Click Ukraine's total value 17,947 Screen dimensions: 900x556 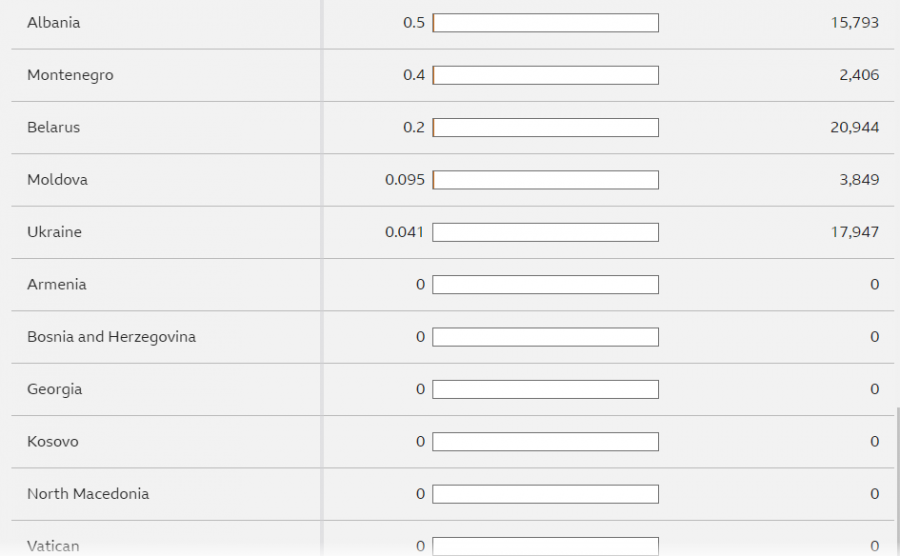854,232
